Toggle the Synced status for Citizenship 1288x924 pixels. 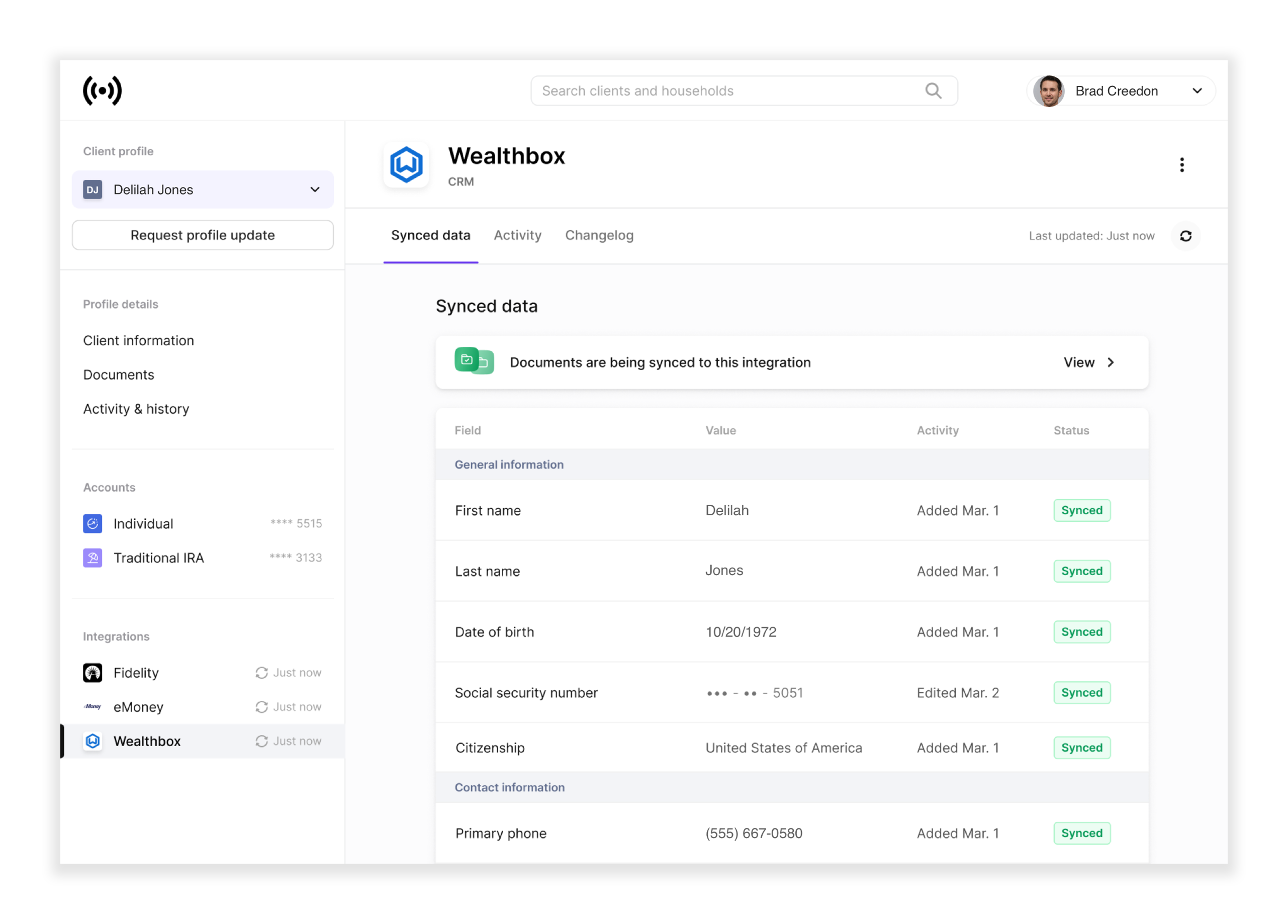[x=1081, y=747]
